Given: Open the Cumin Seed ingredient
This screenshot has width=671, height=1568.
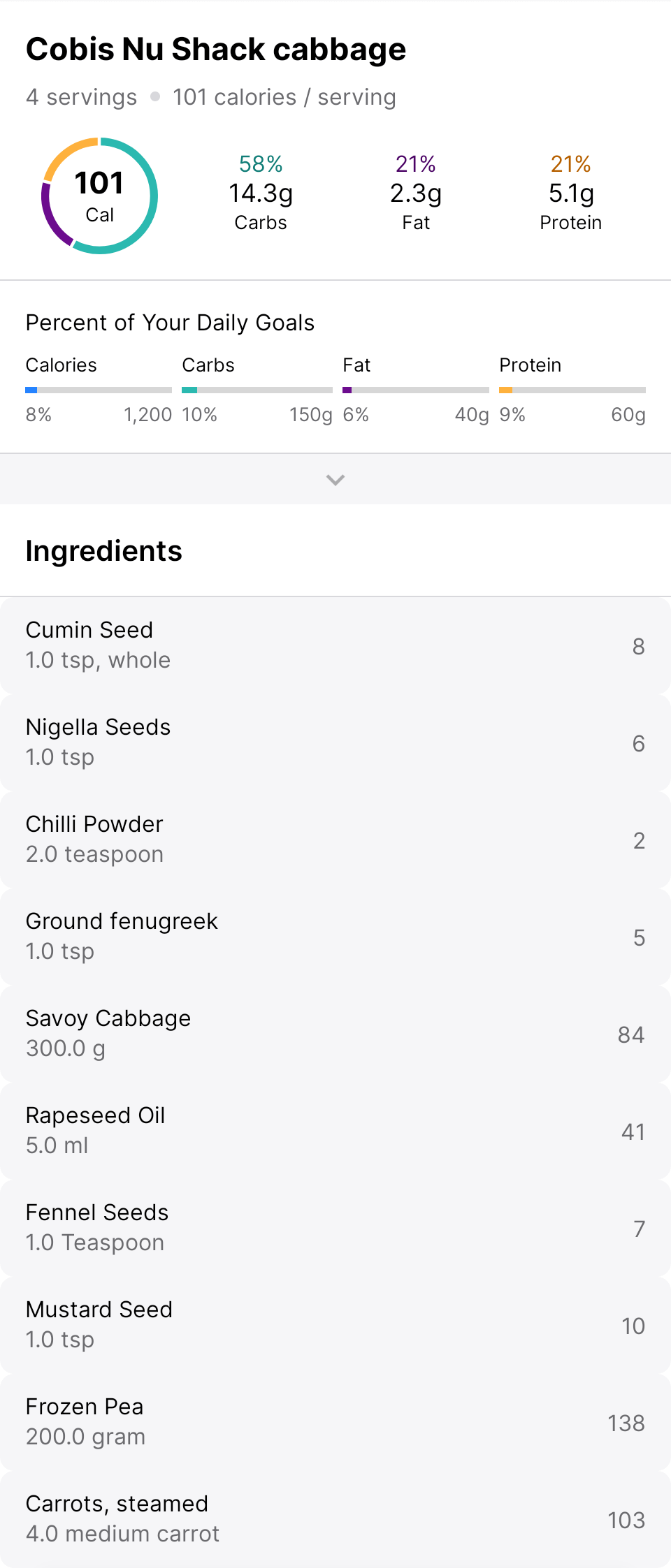Looking at the screenshot, I should (335, 645).
